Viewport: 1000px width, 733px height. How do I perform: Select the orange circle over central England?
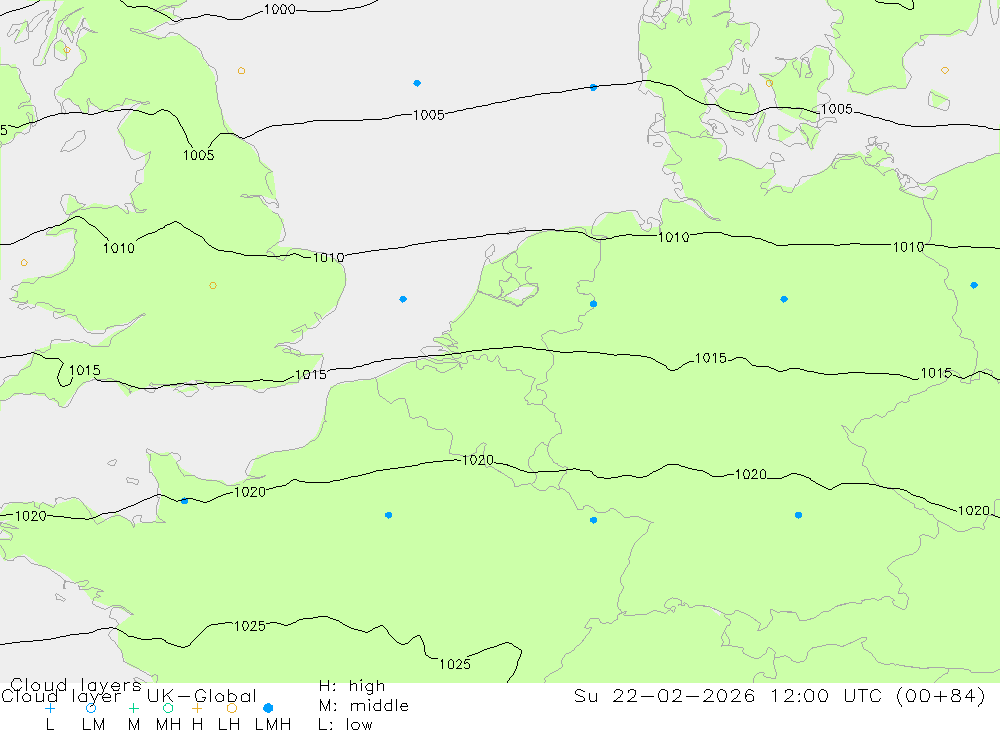[x=213, y=286]
